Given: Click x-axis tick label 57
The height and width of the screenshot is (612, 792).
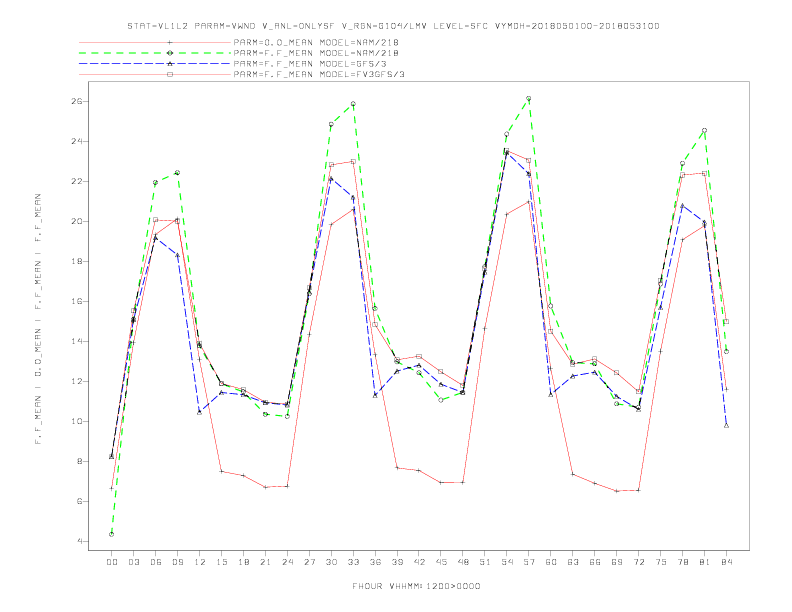Looking at the screenshot, I should (x=529, y=562).
